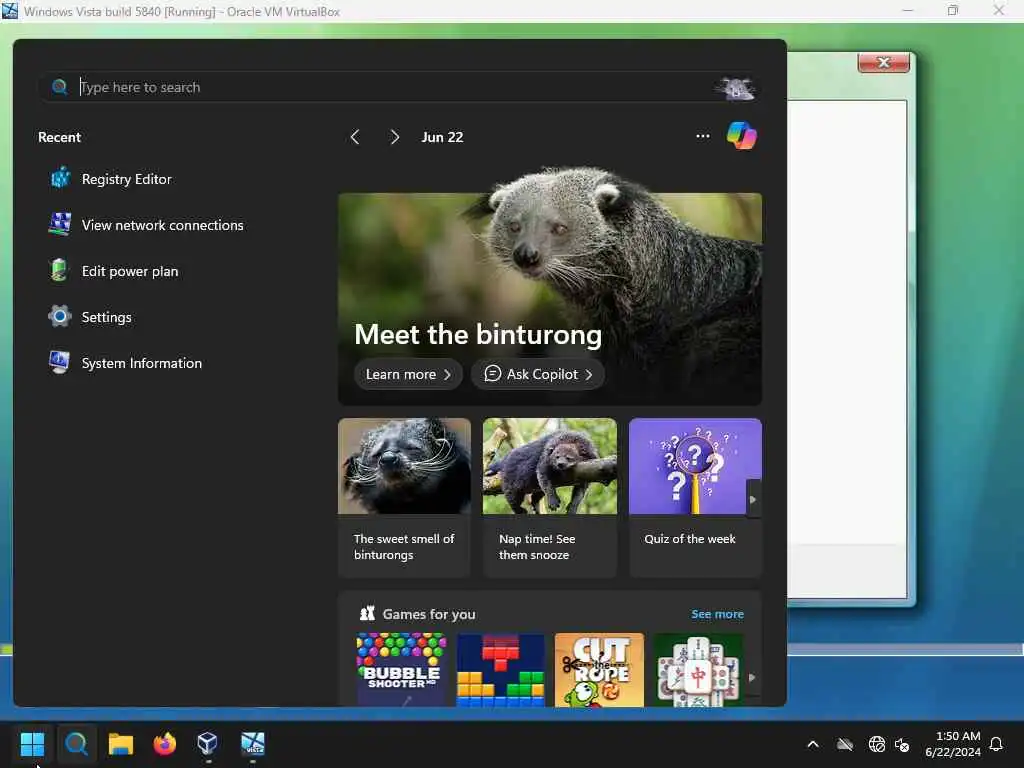The width and height of the screenshot is (1024, 768).
Task: Open Nap time! See them snooze card
Action: coord(549,497)
